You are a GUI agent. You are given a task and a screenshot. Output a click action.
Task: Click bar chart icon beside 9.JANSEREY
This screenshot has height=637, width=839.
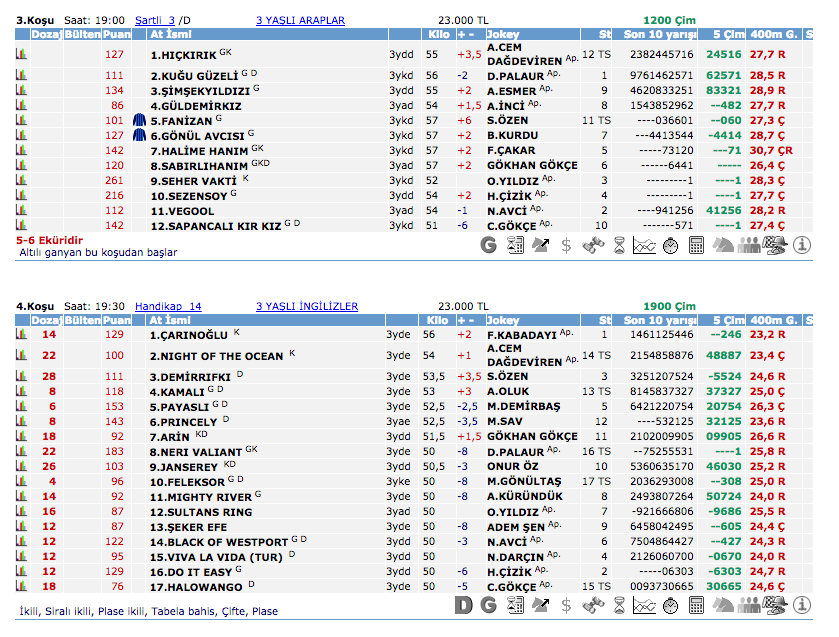tap(21, 466)
